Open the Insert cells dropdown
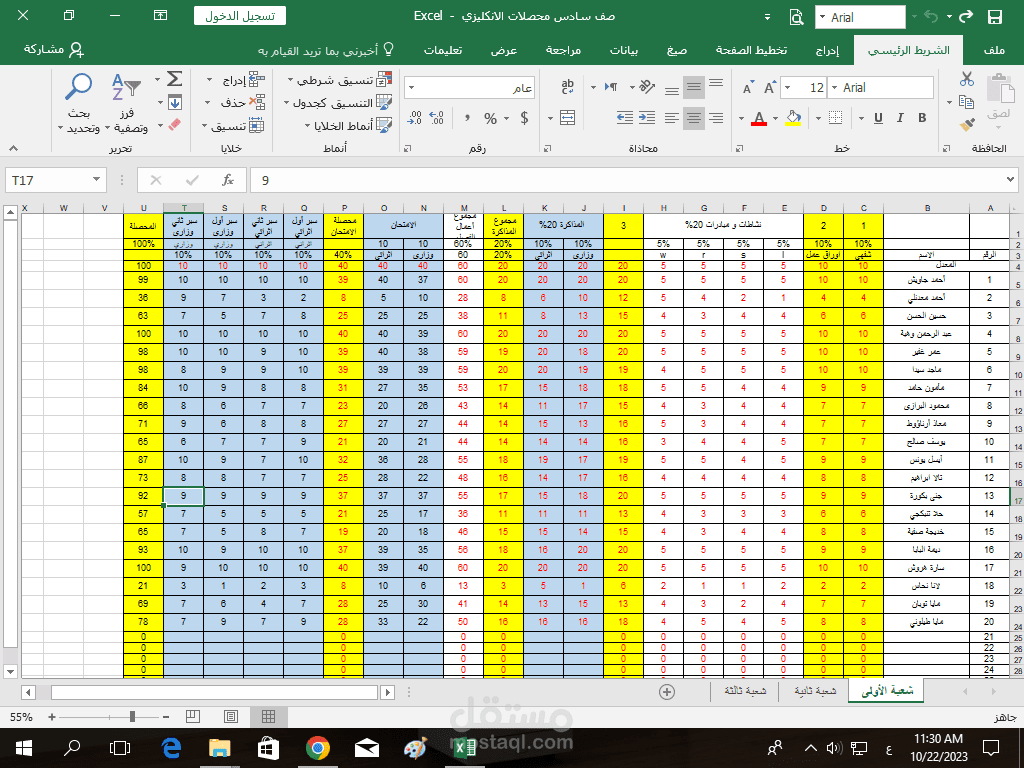This screenshot has height=768, width=1024. point(236,80)
